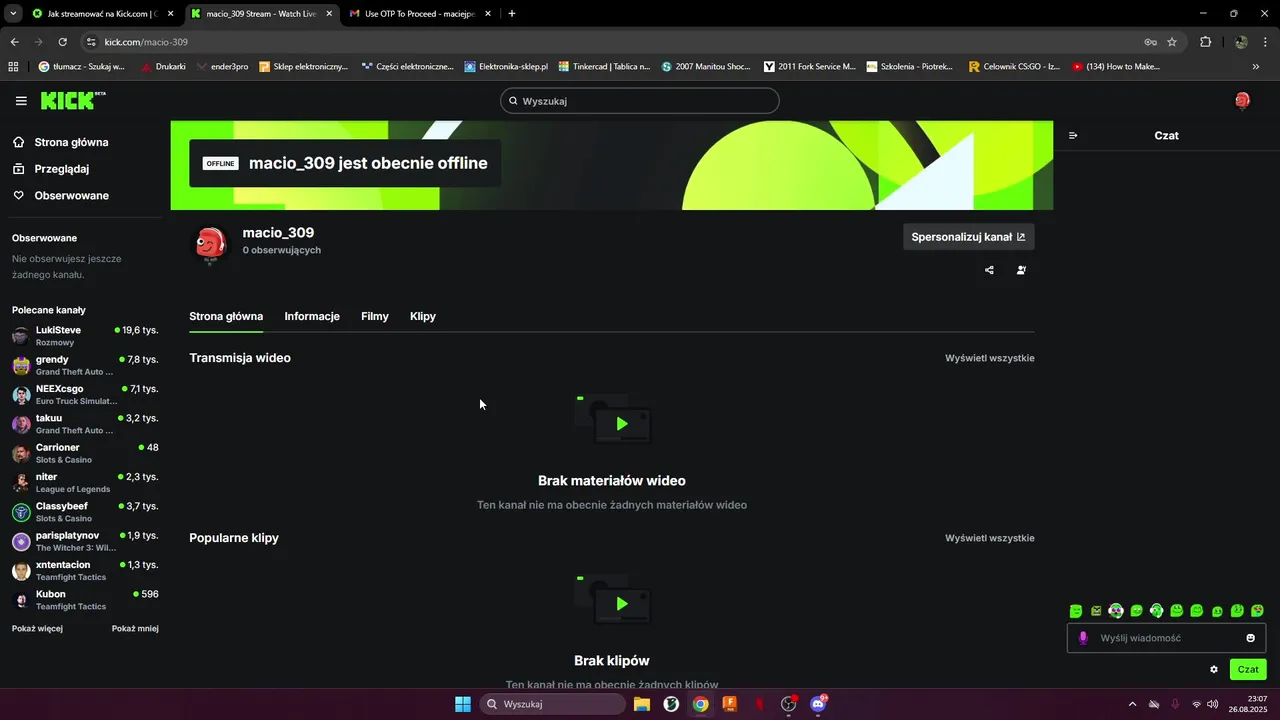Open the takuu recommended channel

point(85,424)
